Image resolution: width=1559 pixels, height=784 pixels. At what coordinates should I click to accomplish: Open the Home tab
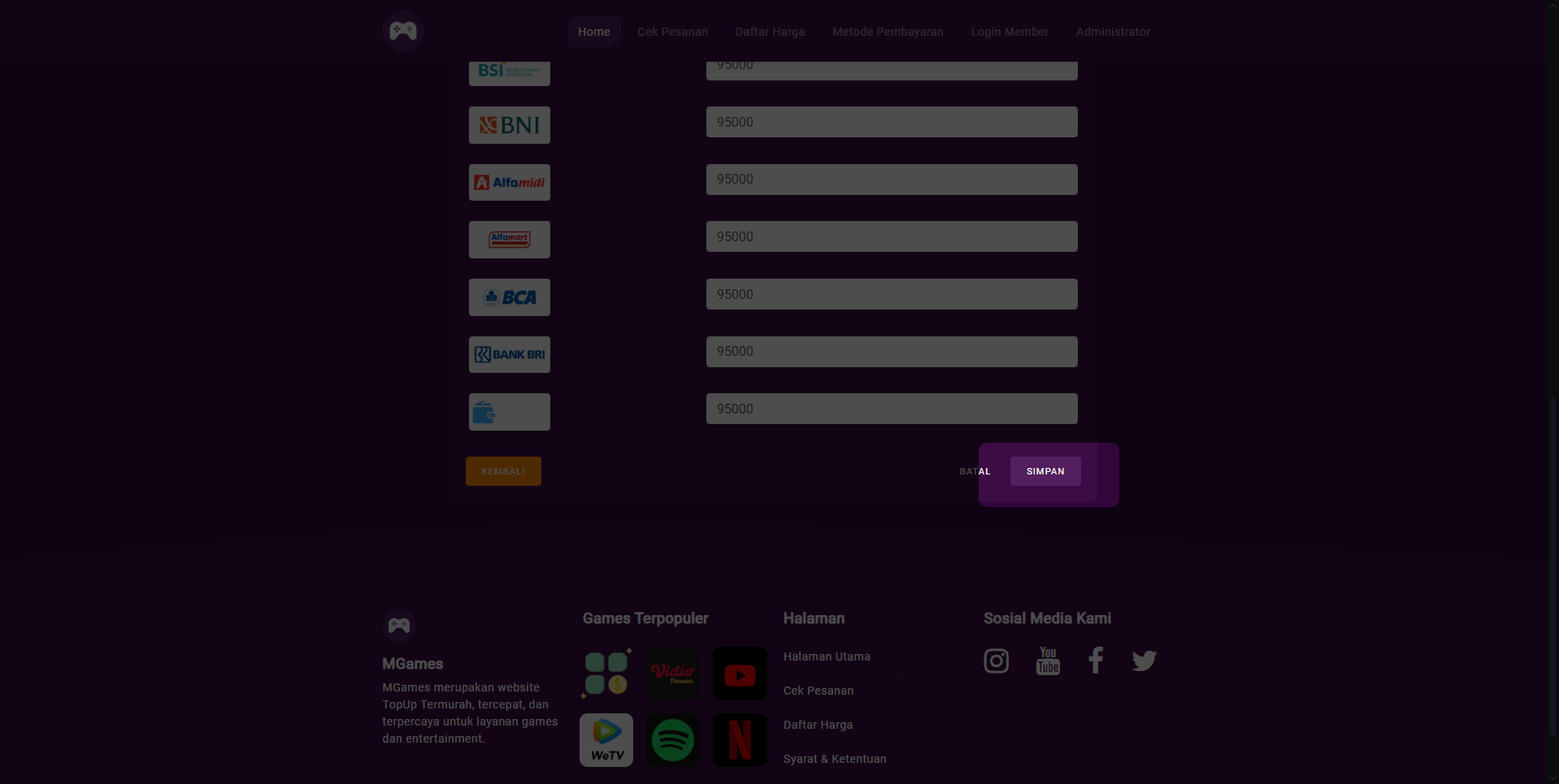[594, 32]
